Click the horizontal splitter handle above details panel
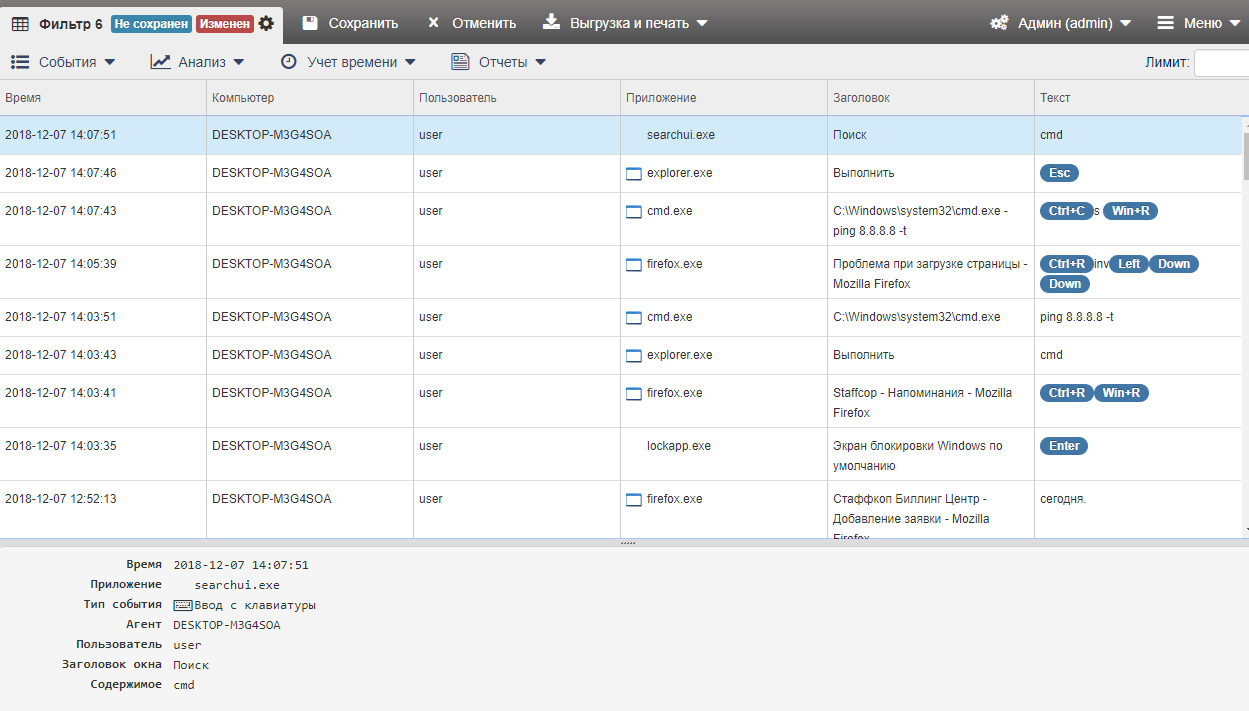 click(628, 543)
